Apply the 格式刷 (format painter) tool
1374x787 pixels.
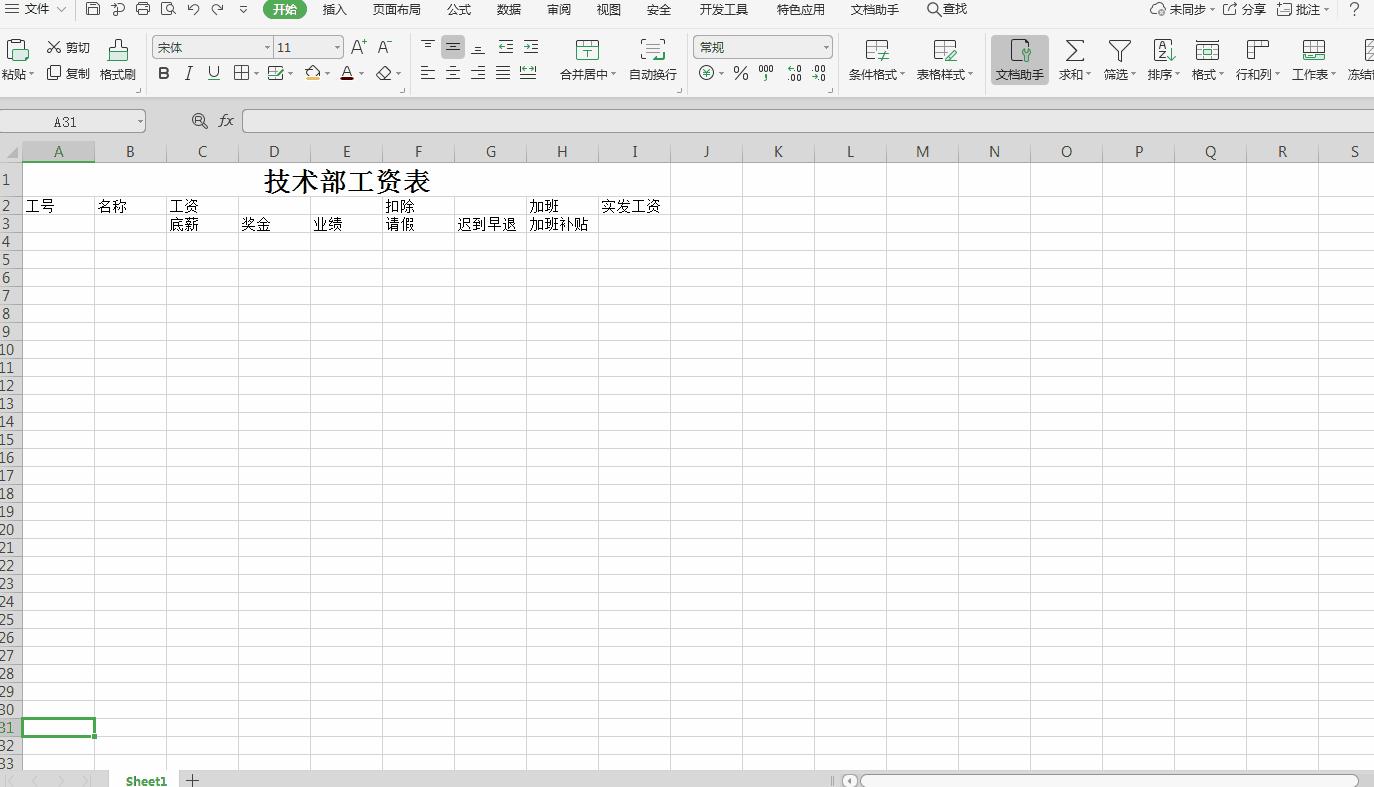point(117,58)
